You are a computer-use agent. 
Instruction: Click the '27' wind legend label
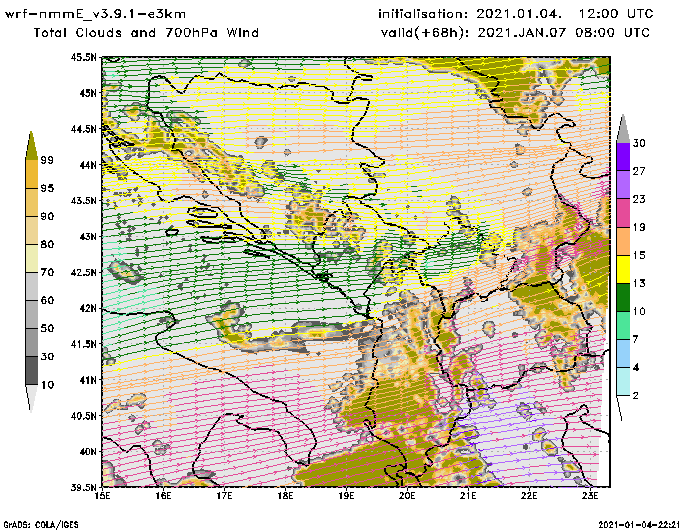(639, 171)
